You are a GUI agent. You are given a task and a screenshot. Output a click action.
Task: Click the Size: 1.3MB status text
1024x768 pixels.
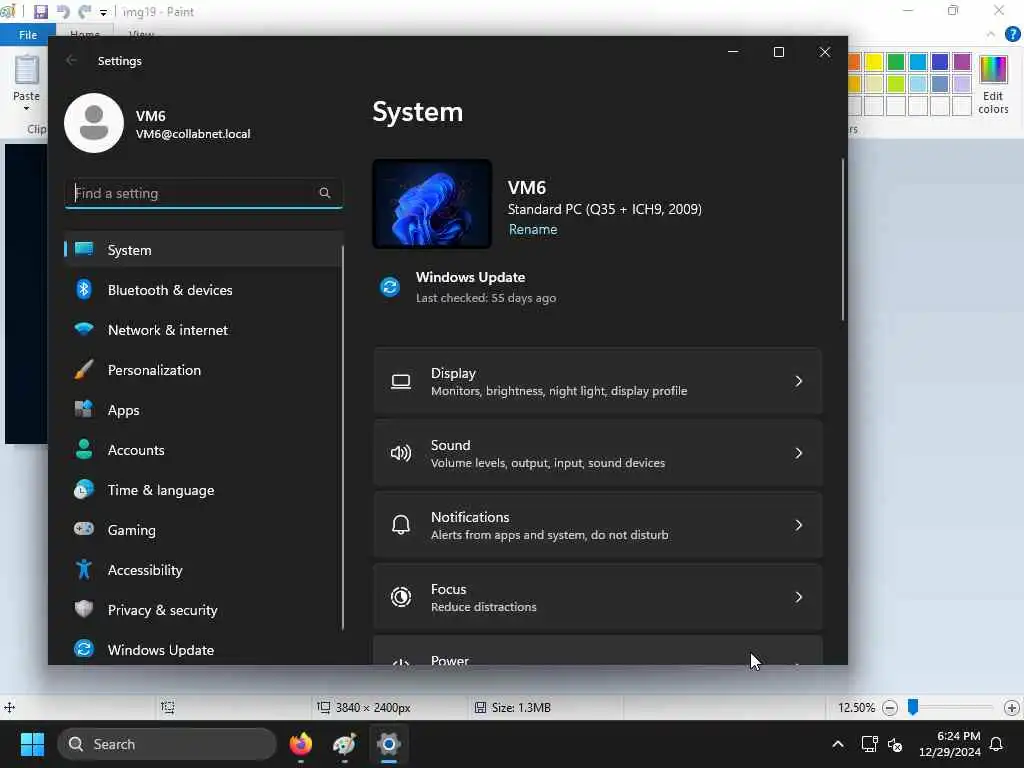(x=521, y=707)
